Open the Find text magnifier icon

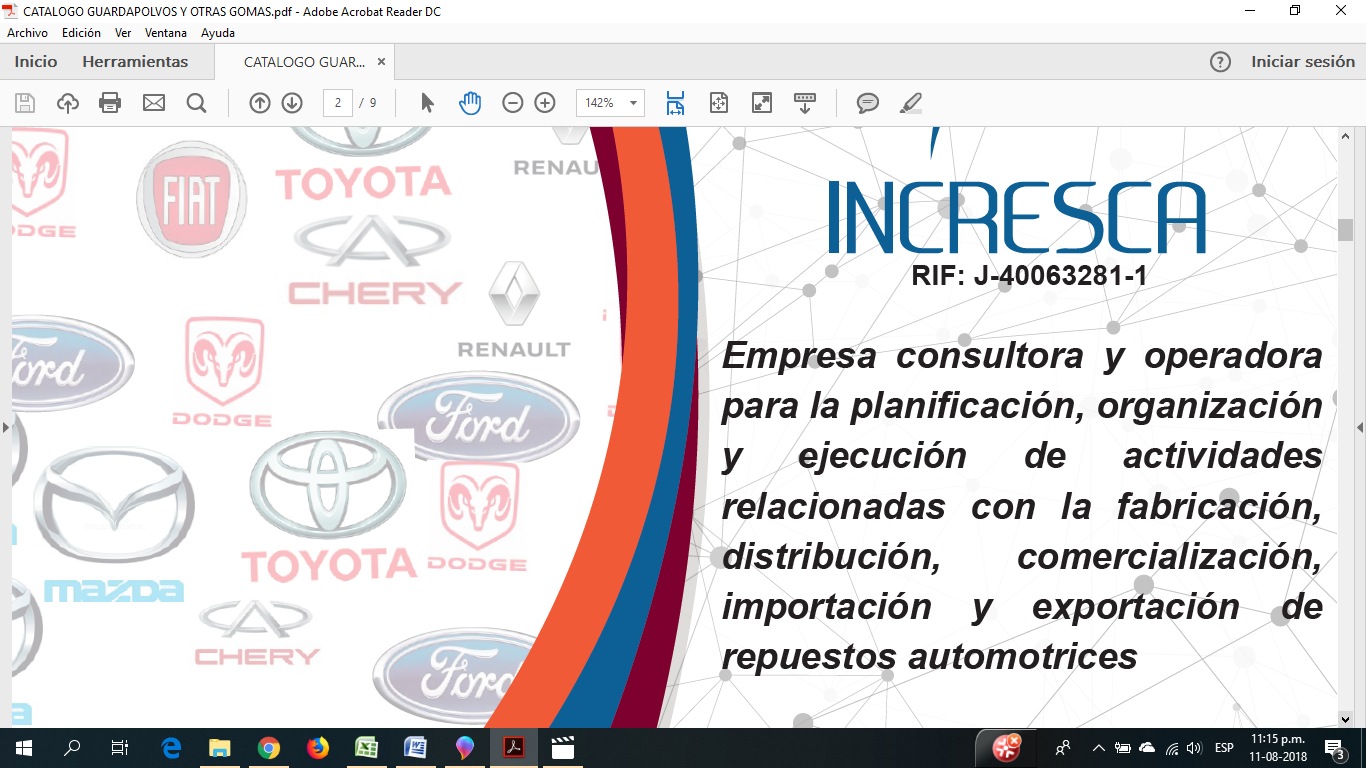click(196, 103)
